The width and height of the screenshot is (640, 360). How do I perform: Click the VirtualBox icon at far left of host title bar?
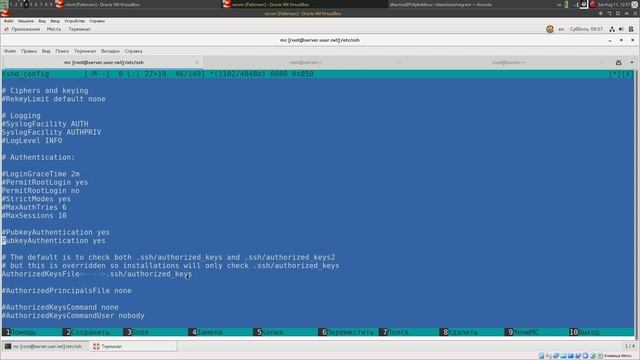(x=5, y=12)
